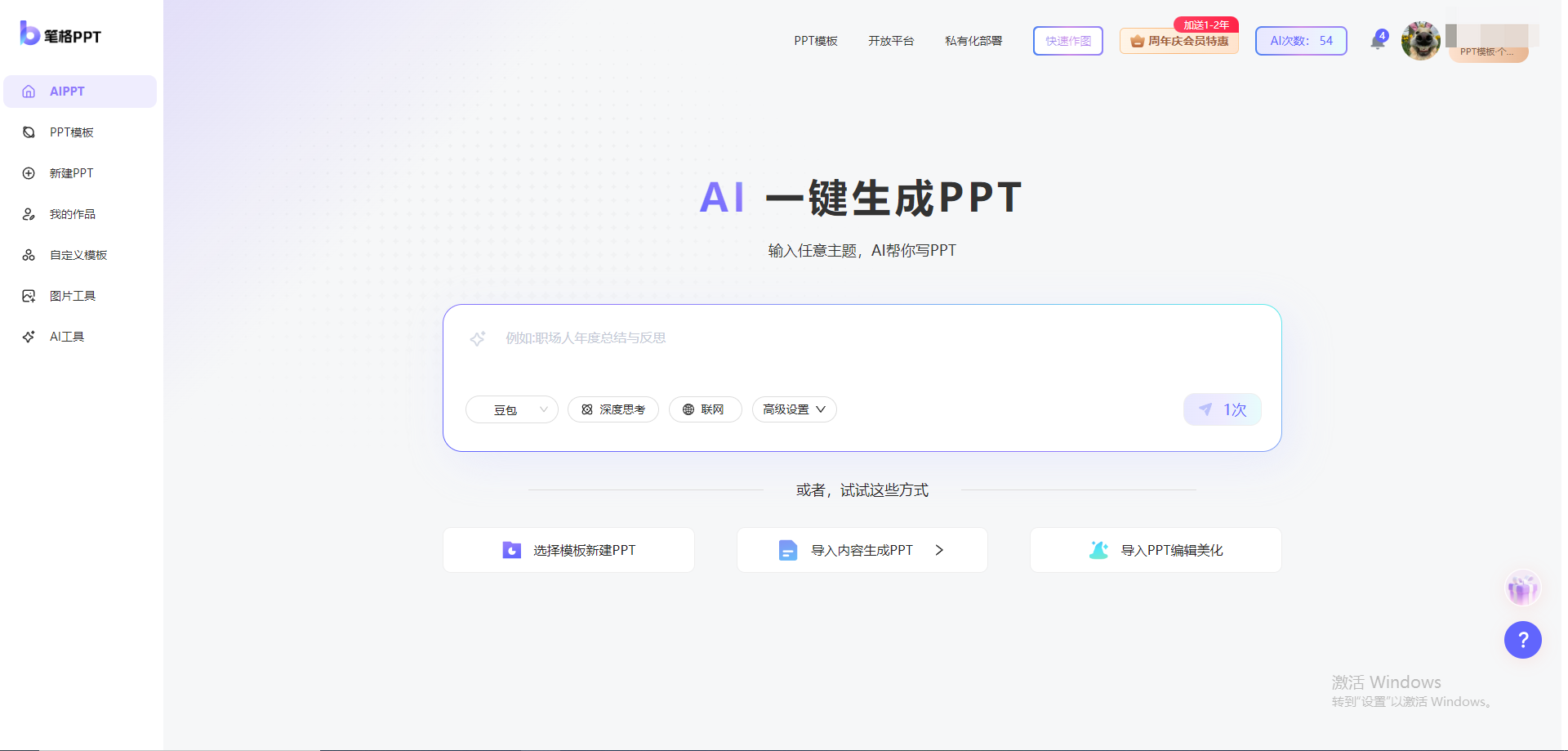Open the purple gift box icon

click(1522, 588)
